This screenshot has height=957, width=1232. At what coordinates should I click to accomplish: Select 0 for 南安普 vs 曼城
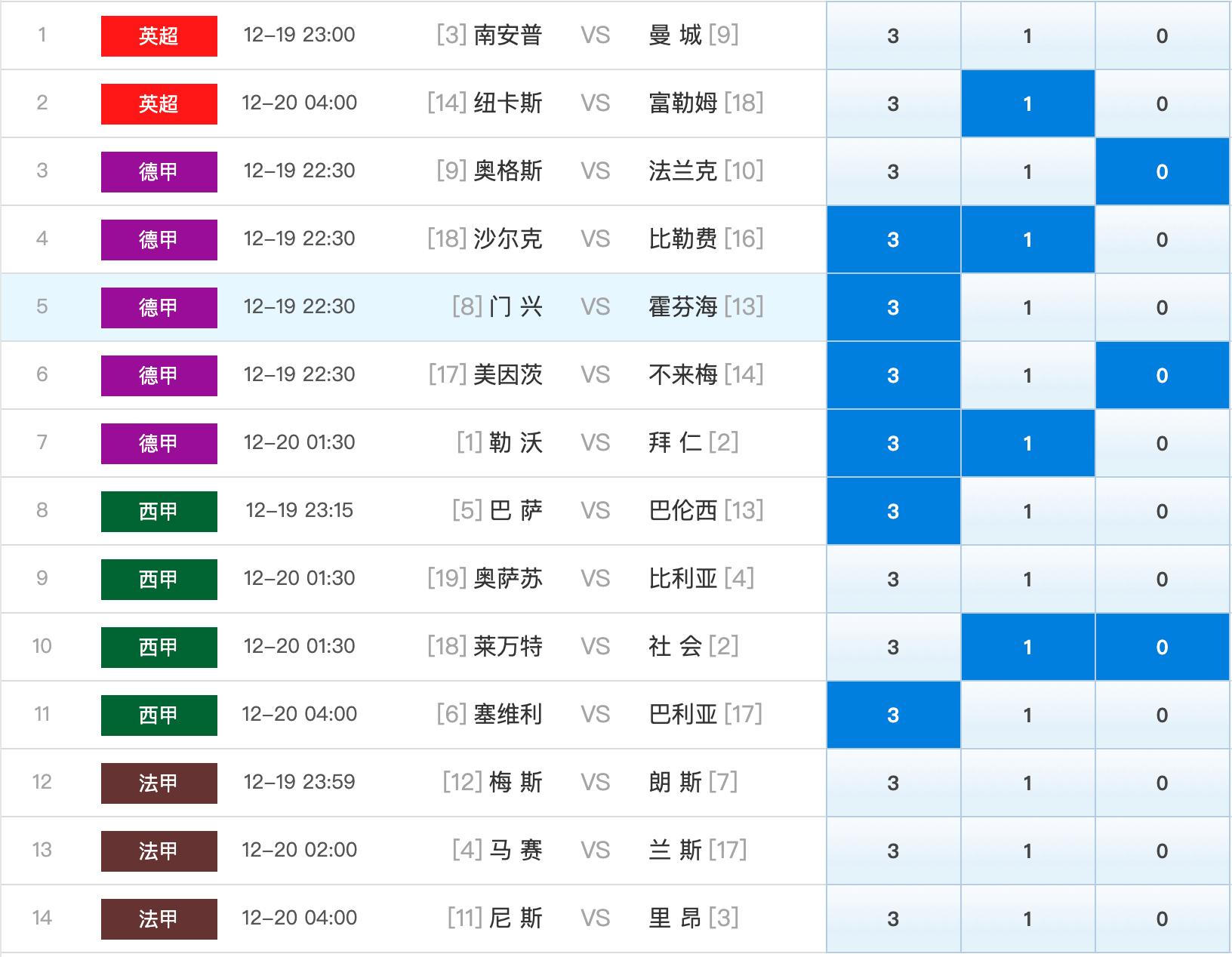pos(1163,35)
